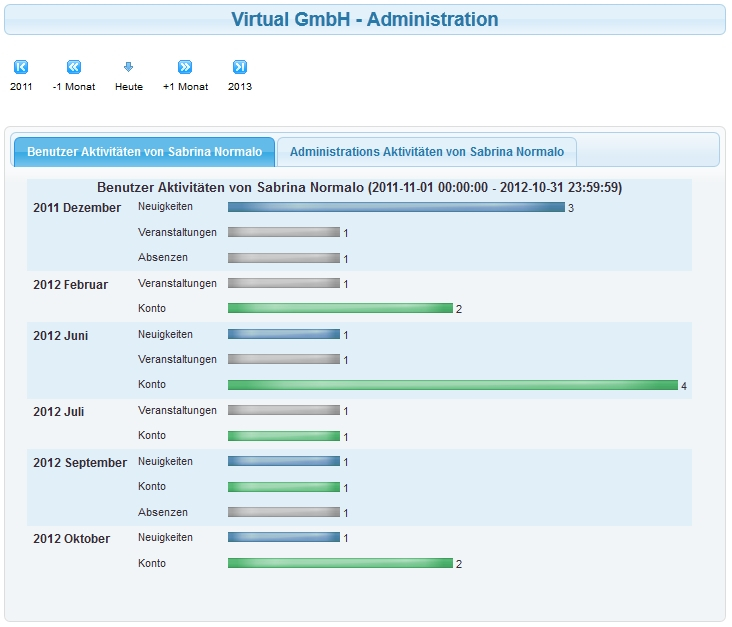
Task: Click 2012 Februar Konto green bar
Action: pyautogui.click(x=340, y=308)
